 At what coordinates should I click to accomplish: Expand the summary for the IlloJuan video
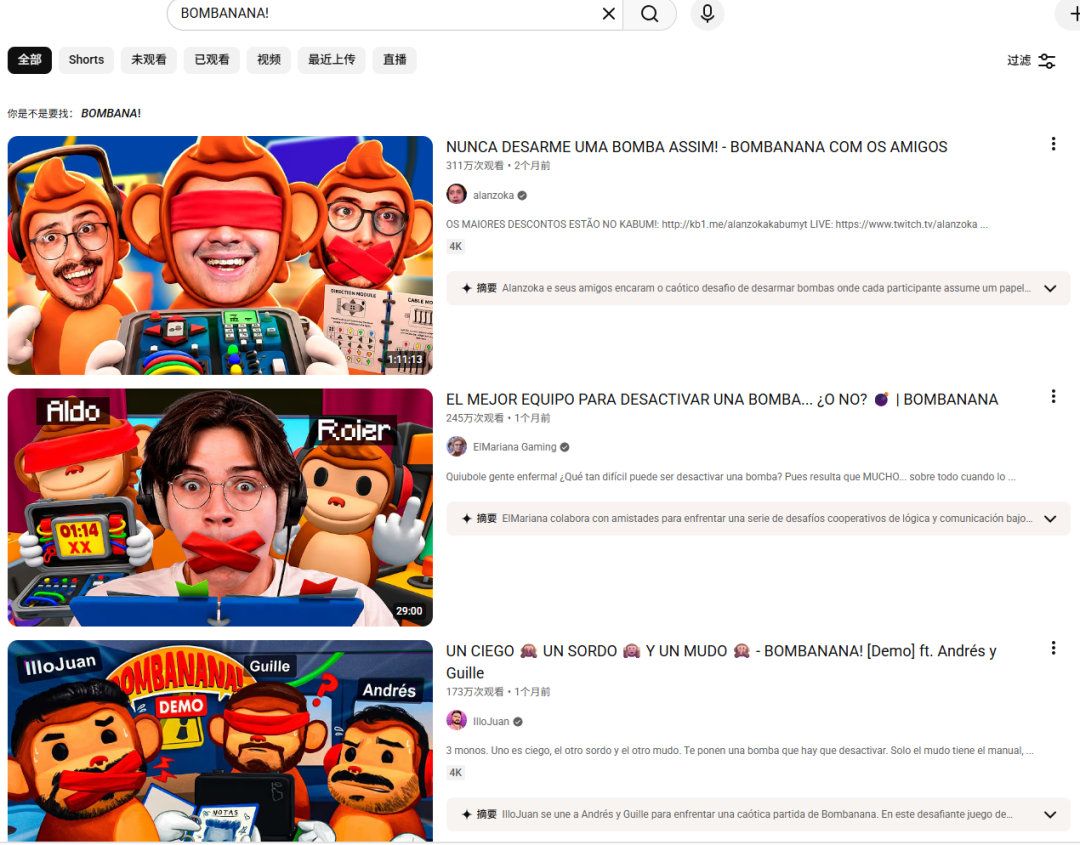[1050, 815]
